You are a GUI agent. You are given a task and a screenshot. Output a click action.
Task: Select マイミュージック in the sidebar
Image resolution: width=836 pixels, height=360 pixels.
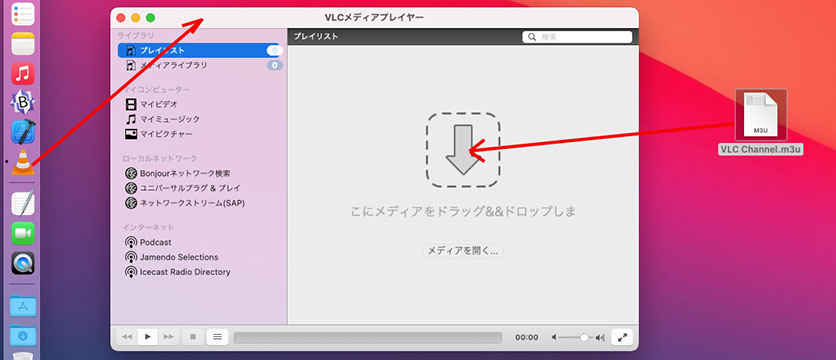pos(163,119)
